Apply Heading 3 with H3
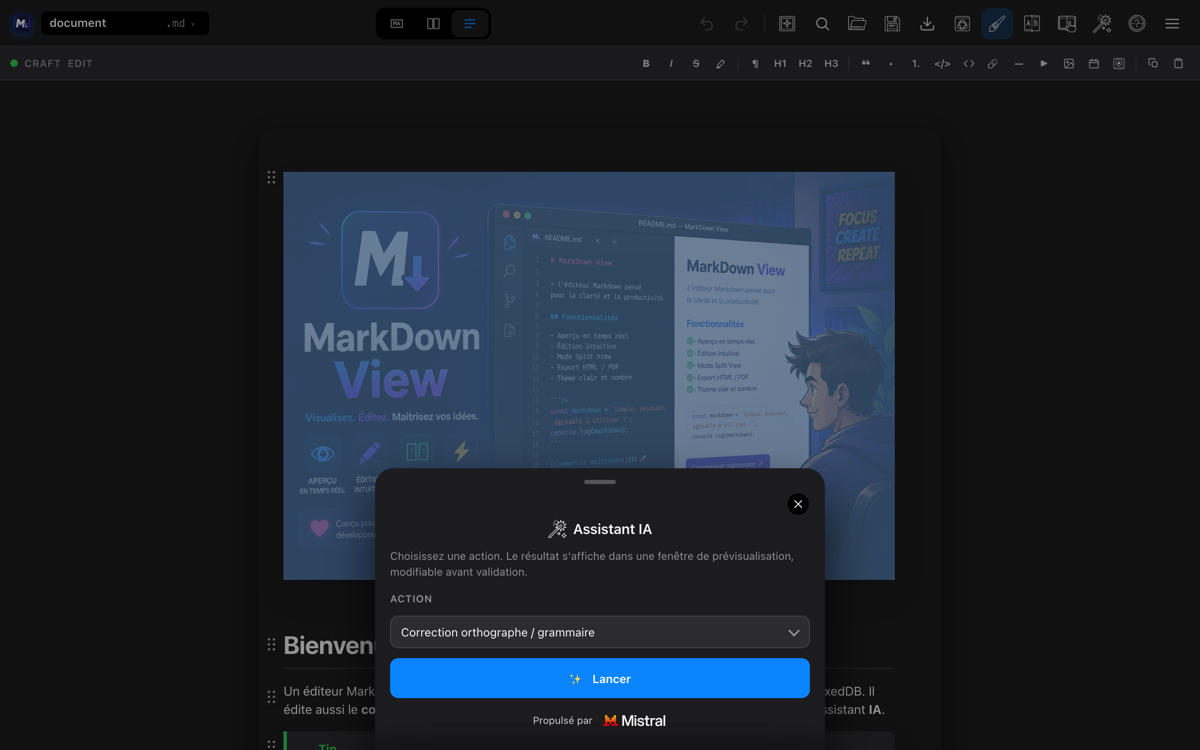Image resolution: width=1200 pixels, height=750 pixels. 831,63
